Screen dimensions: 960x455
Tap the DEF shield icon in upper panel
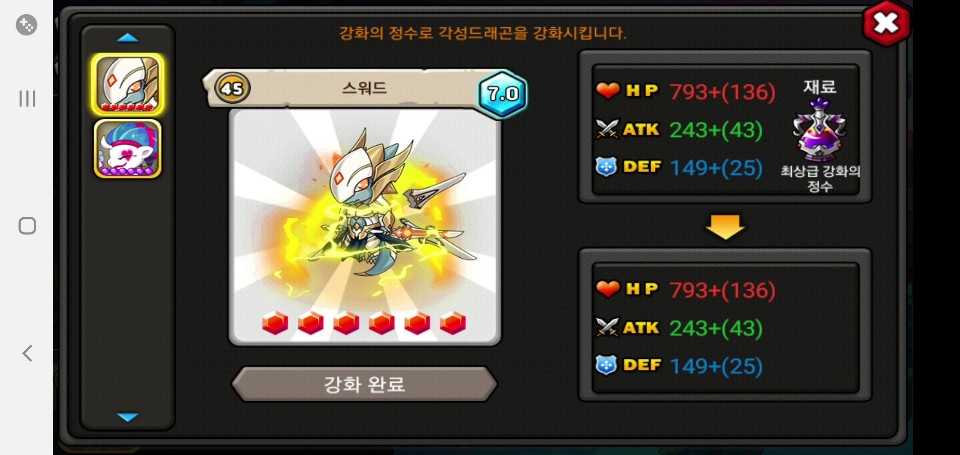(x=606, y=167)
